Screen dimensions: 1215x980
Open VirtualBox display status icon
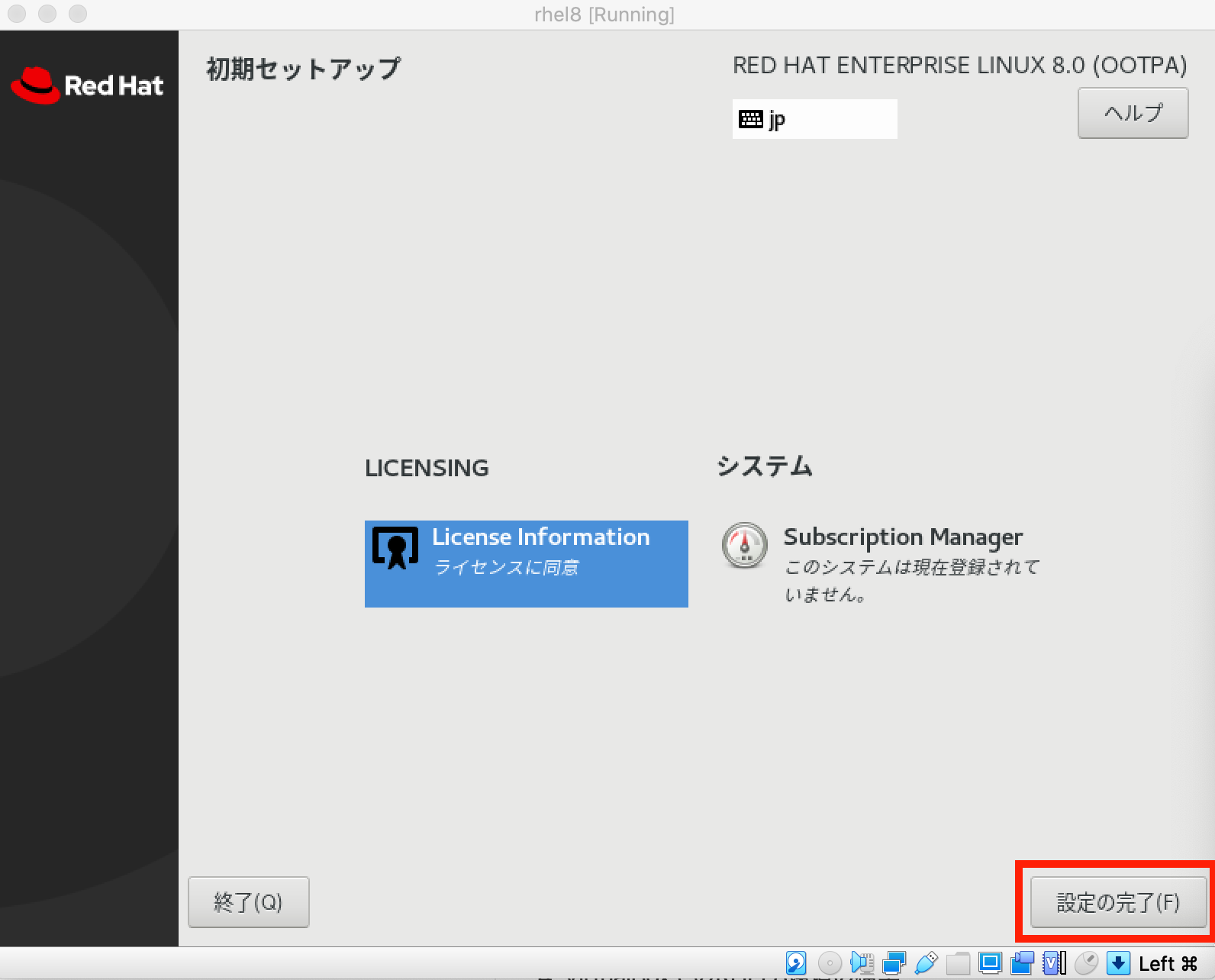click(x=990, y=963)
